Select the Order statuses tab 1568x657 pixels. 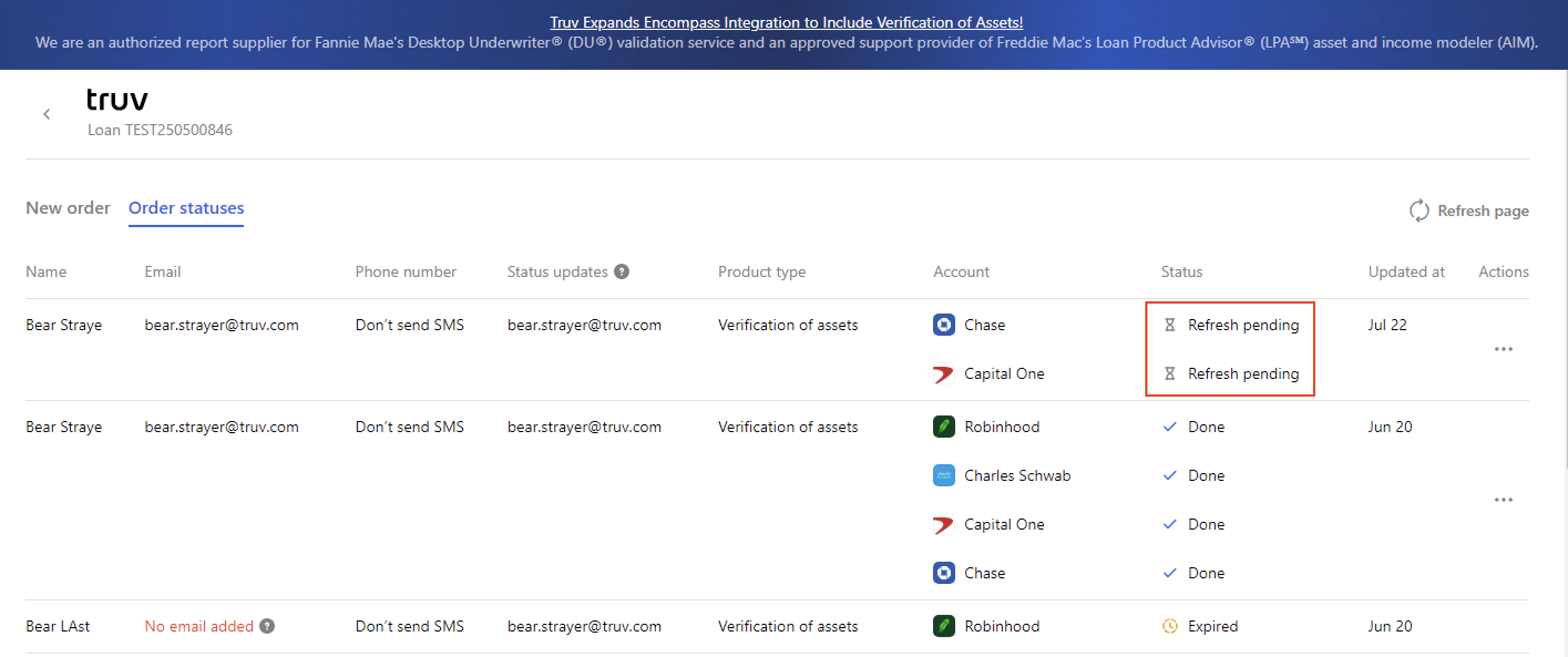(186, 208)
